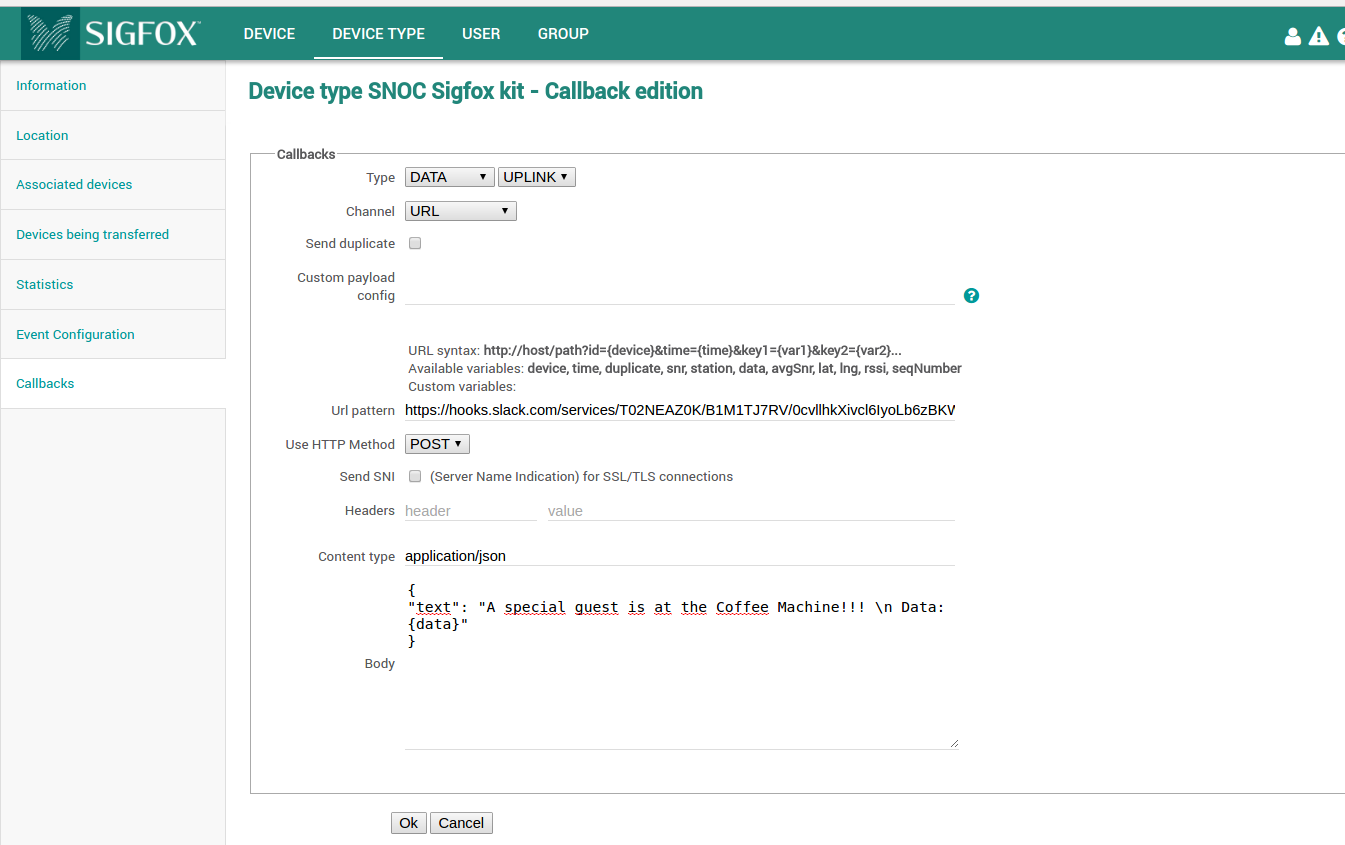Image resolution: width=1345 pixels, height=845 pixels.
Task: Open the UPLINK dropdown
Action: [x=537, y=177]
